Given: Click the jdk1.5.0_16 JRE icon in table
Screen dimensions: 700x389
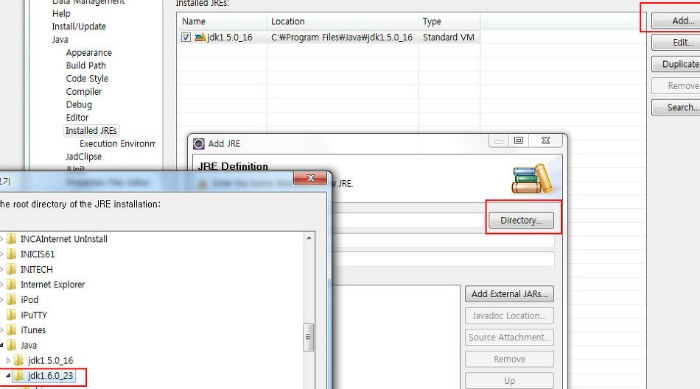Looking at the screenshot, I should tap(200, 37).
